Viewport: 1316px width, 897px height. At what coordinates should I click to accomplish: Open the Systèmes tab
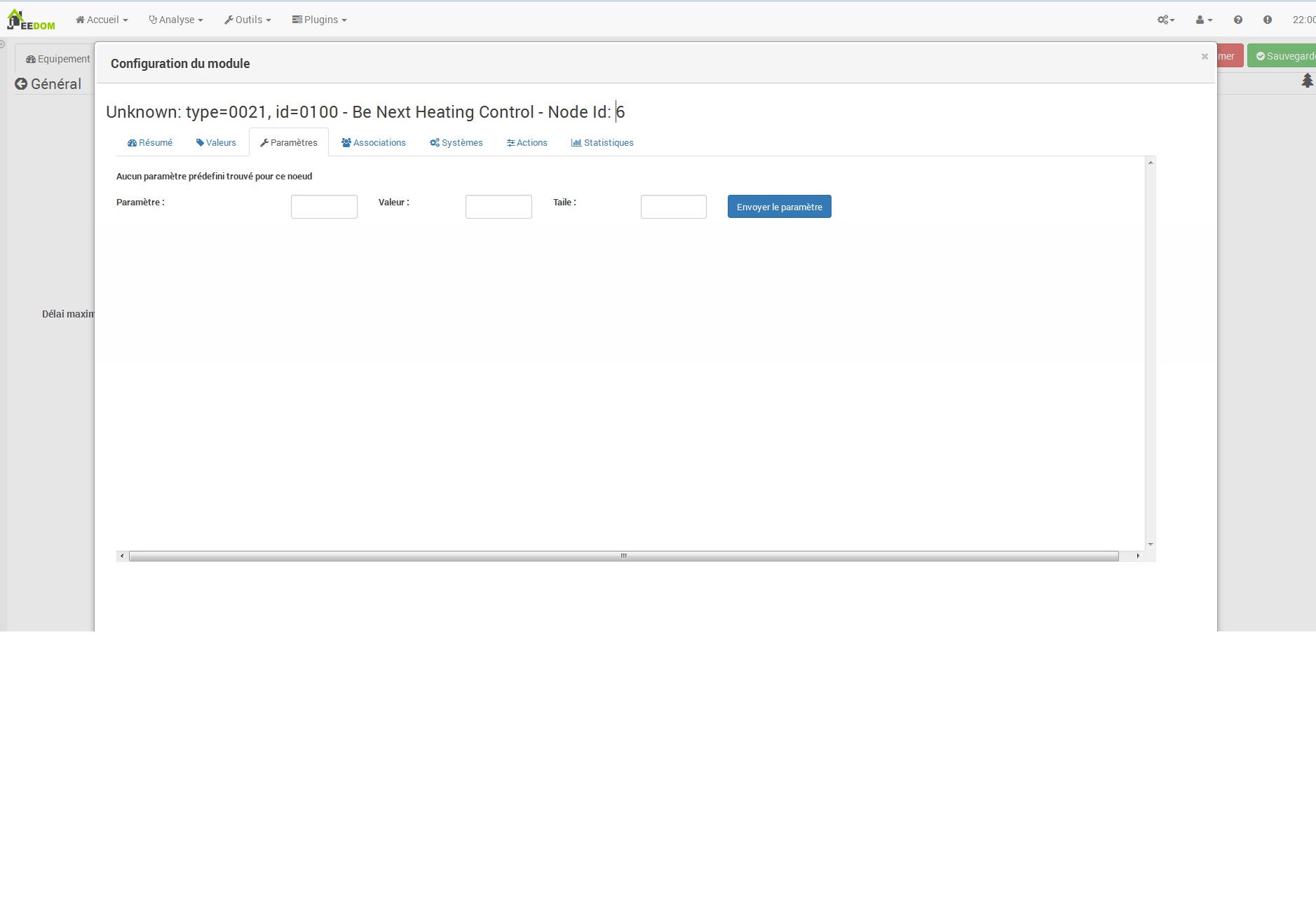click(x=456, y=142)
